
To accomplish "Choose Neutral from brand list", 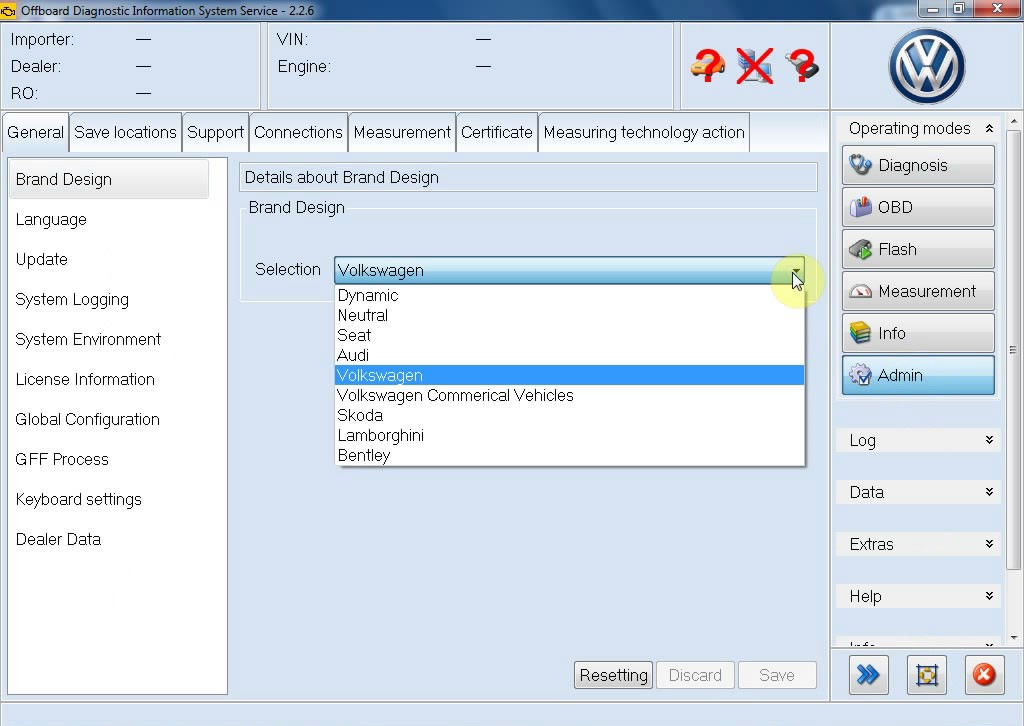I will click(x=569, y=315).
